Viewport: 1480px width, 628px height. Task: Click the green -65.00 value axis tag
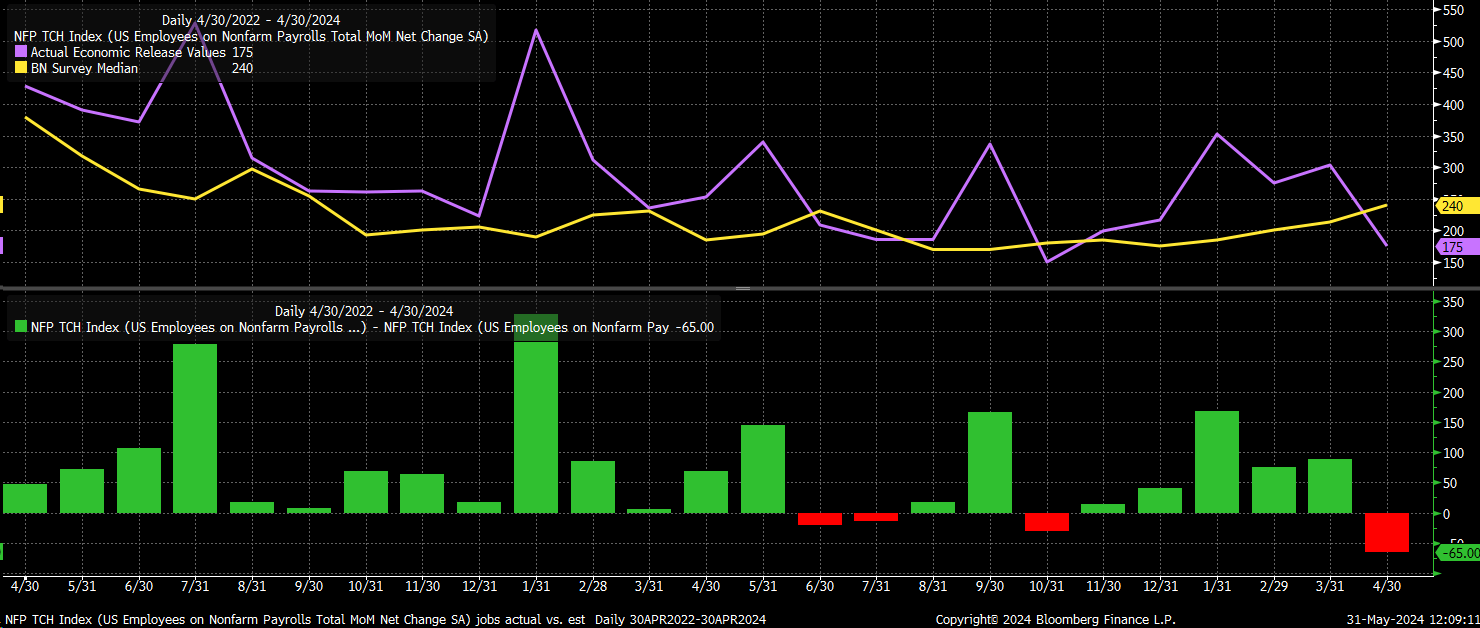1457,552
